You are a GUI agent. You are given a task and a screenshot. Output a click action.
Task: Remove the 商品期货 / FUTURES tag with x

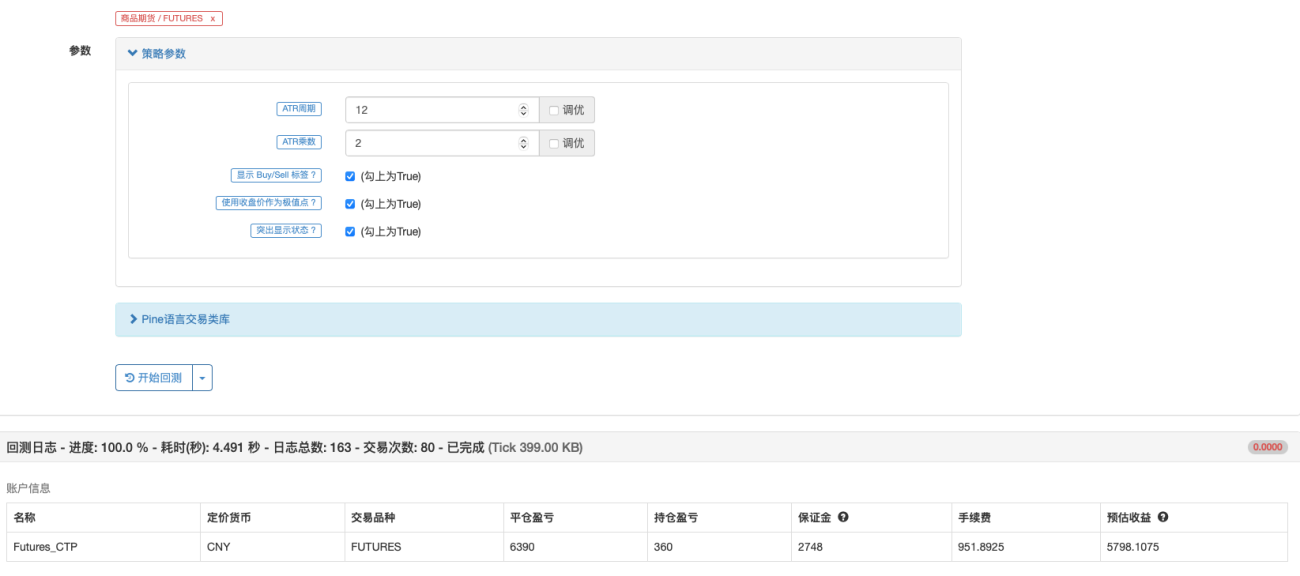click(x=212, y=18)
